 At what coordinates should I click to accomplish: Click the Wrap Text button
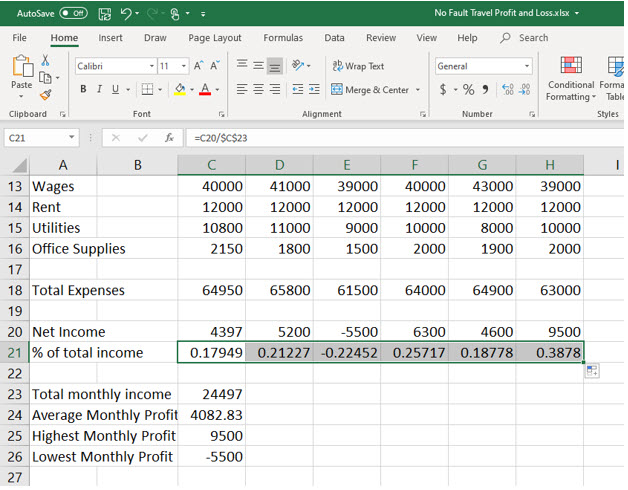358,66
